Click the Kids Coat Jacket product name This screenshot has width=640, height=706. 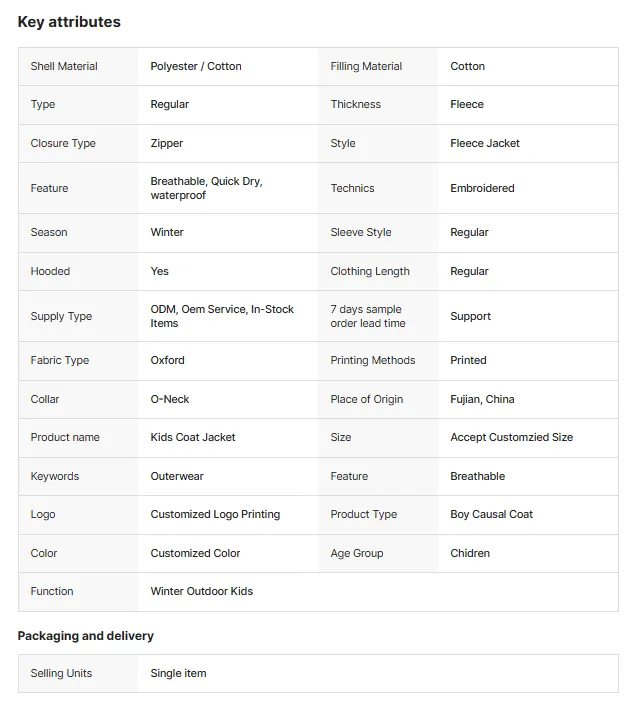pos(193,437)
